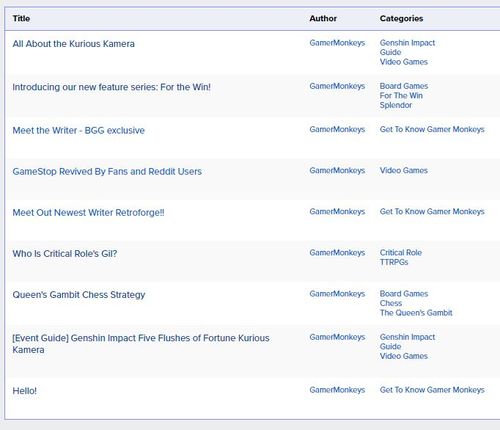Select Board Games category in Queen's Gambit row
500x430 pixels.
pyautogui.click(x=404, y=294)
